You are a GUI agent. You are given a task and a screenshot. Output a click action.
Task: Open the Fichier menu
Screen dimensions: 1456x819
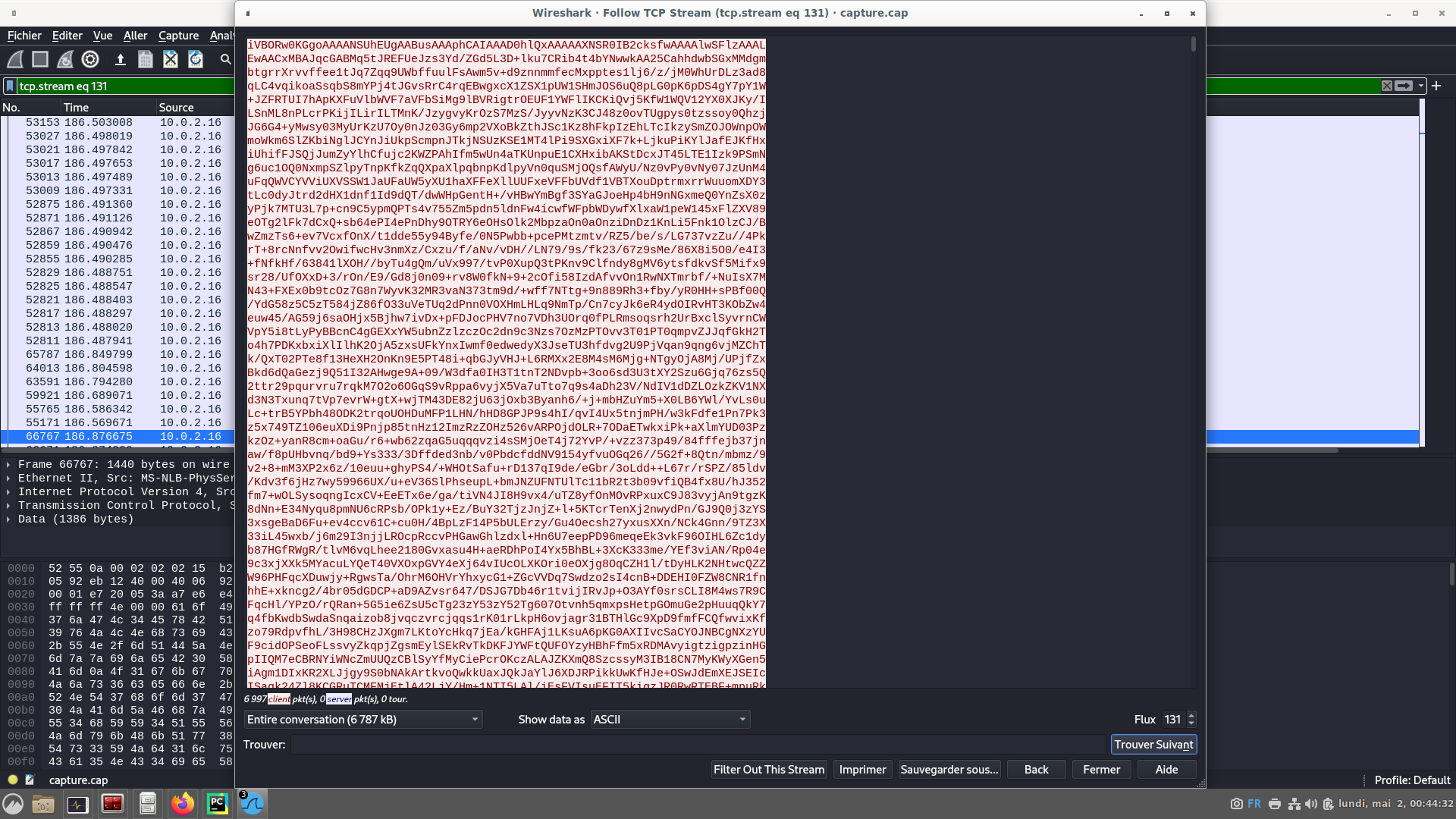click(24, 36)
